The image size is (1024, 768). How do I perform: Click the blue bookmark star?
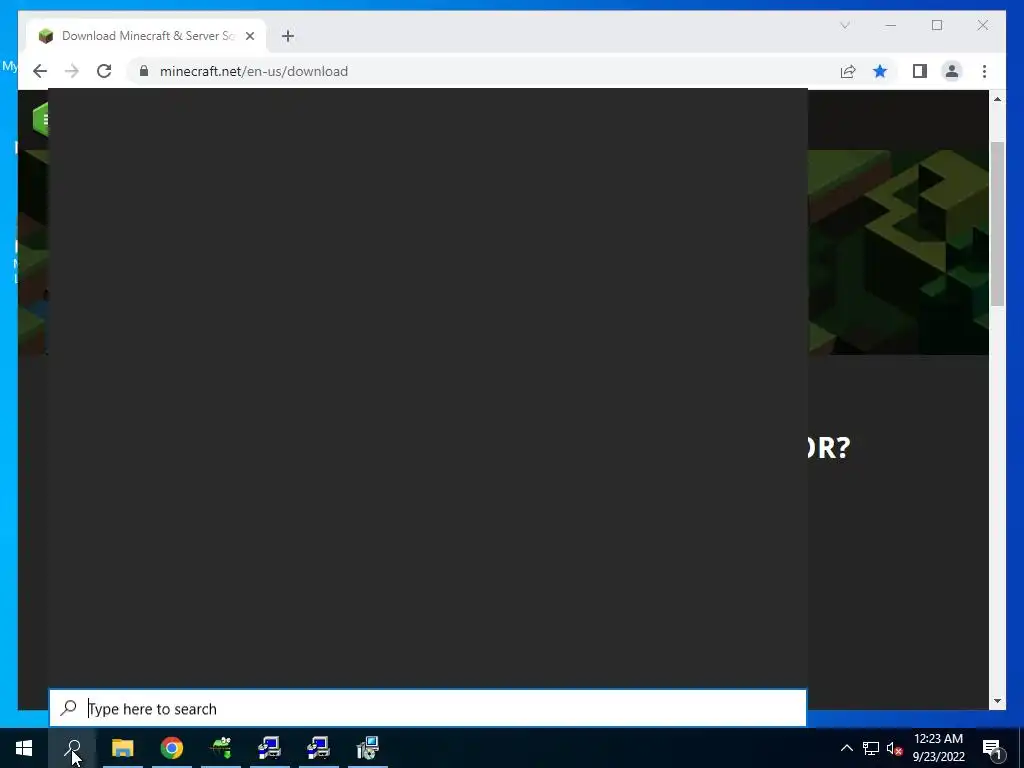point(880,71)
